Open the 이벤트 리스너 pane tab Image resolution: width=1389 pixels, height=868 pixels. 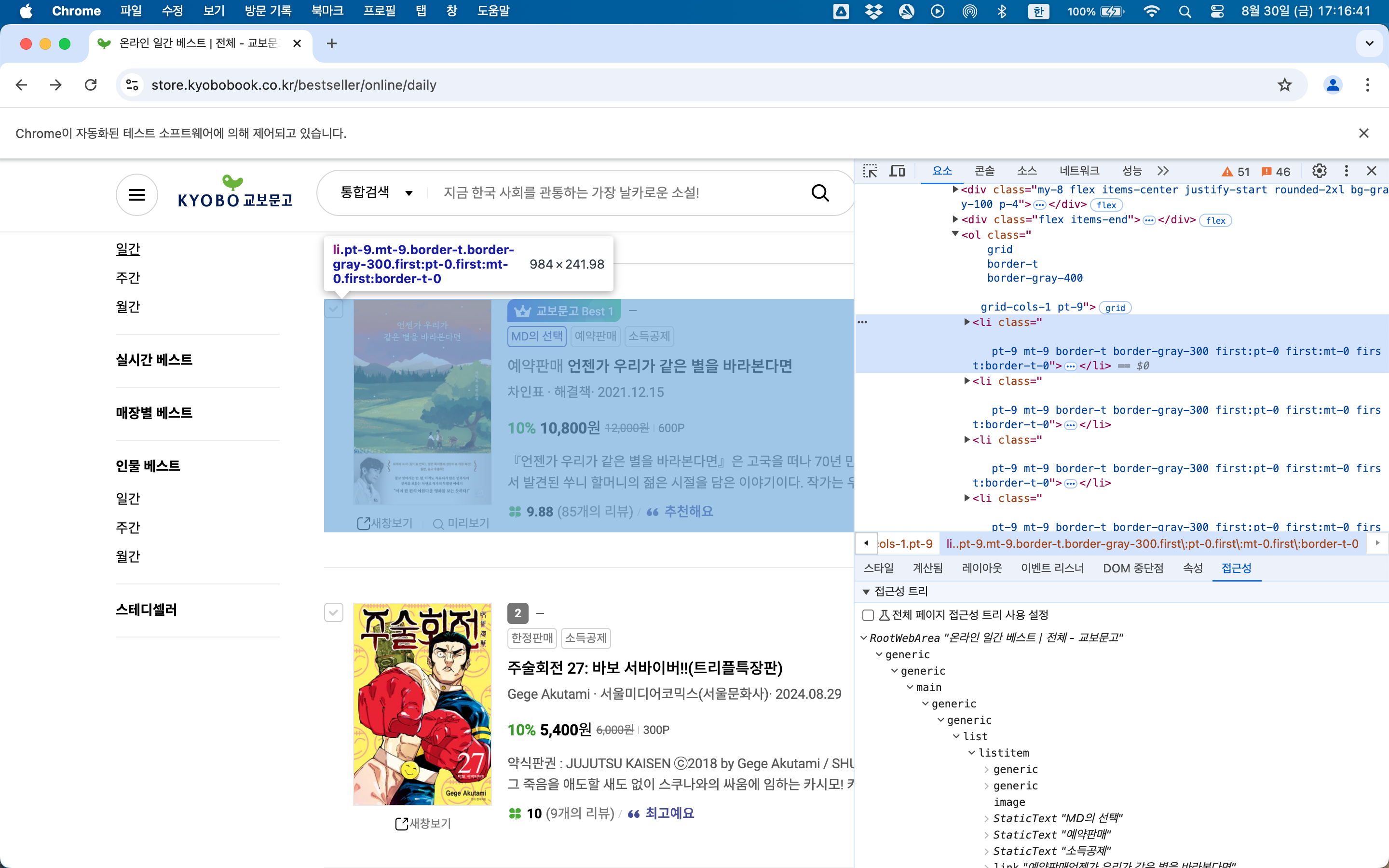pyautogui.click(x=1052, y=569)
